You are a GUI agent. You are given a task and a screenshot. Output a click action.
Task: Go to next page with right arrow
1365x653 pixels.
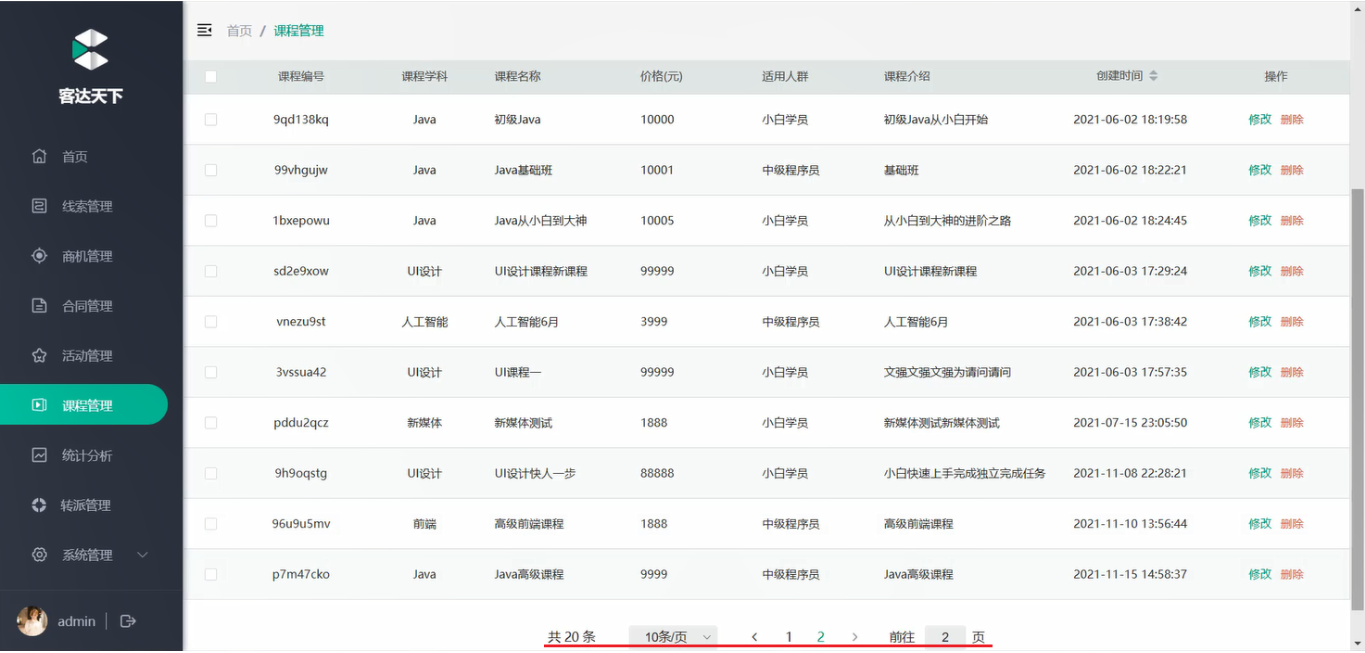[854, 637]
